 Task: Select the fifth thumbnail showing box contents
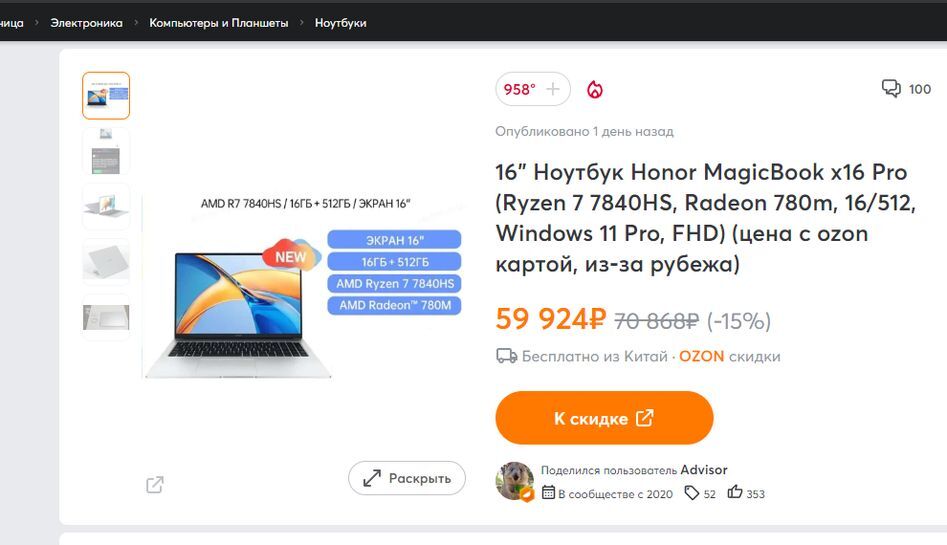[x=106, y=318]
